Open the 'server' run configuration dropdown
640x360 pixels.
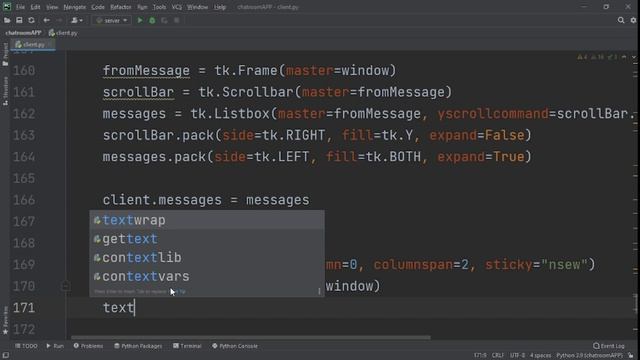111,20
